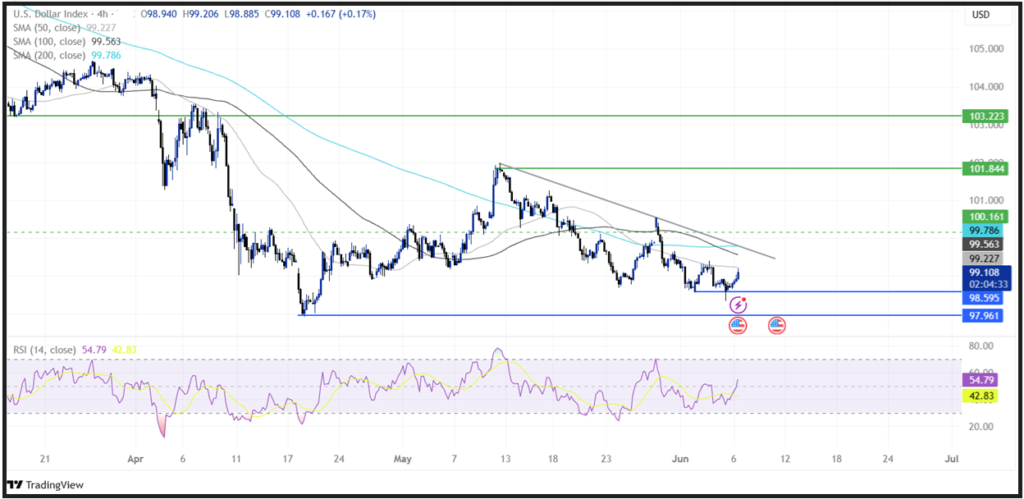Viewport: 1024px width, 499px height.
Task: Click the 105.000 price axis value
Action: pos(985,49)
